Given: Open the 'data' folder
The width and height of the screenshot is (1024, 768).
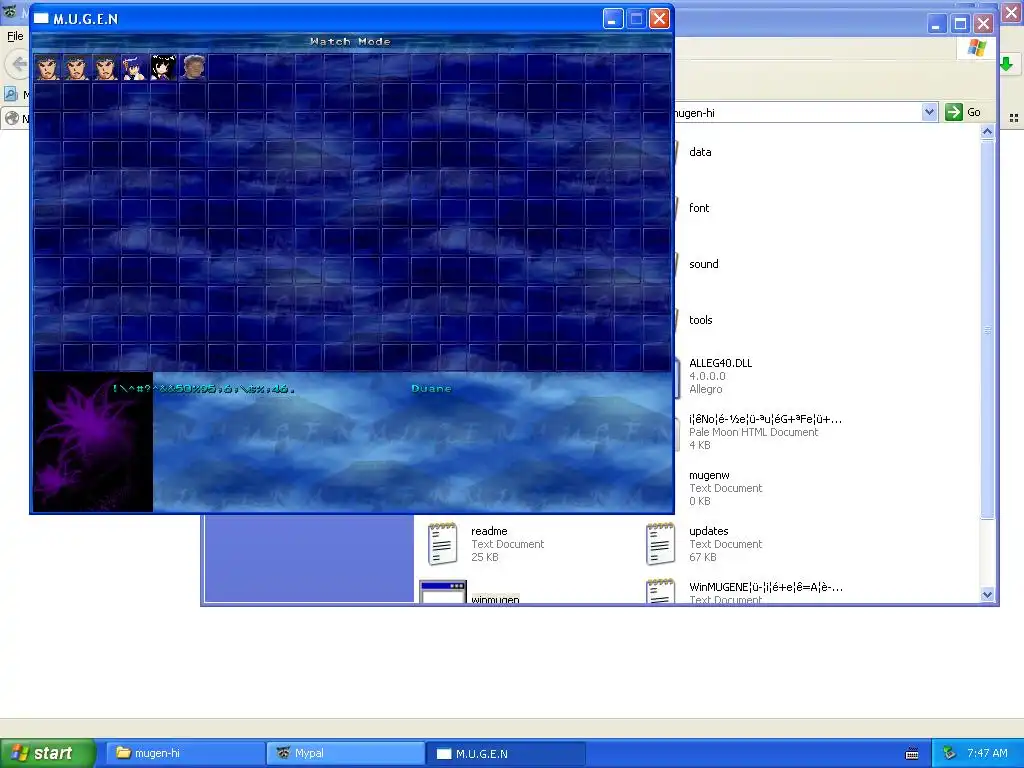Looking at the screenshot, I should pyautogui.click(x=700, y=152).
